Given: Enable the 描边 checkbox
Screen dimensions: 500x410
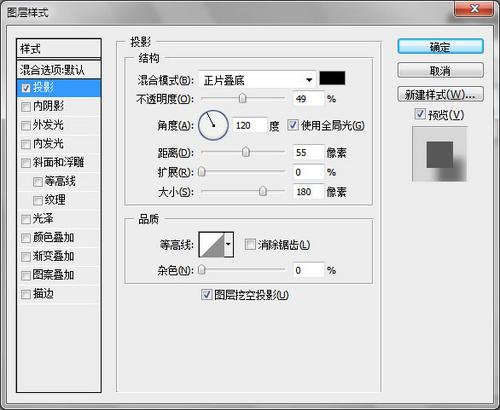Looking at the screenshot, I should coord(25,294).
